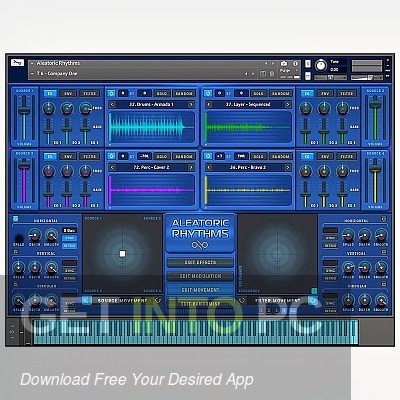Adjust the Source 4 volume fader
Image resolution: width=400 pixels, height=400 pixels.
click(375, 168)
